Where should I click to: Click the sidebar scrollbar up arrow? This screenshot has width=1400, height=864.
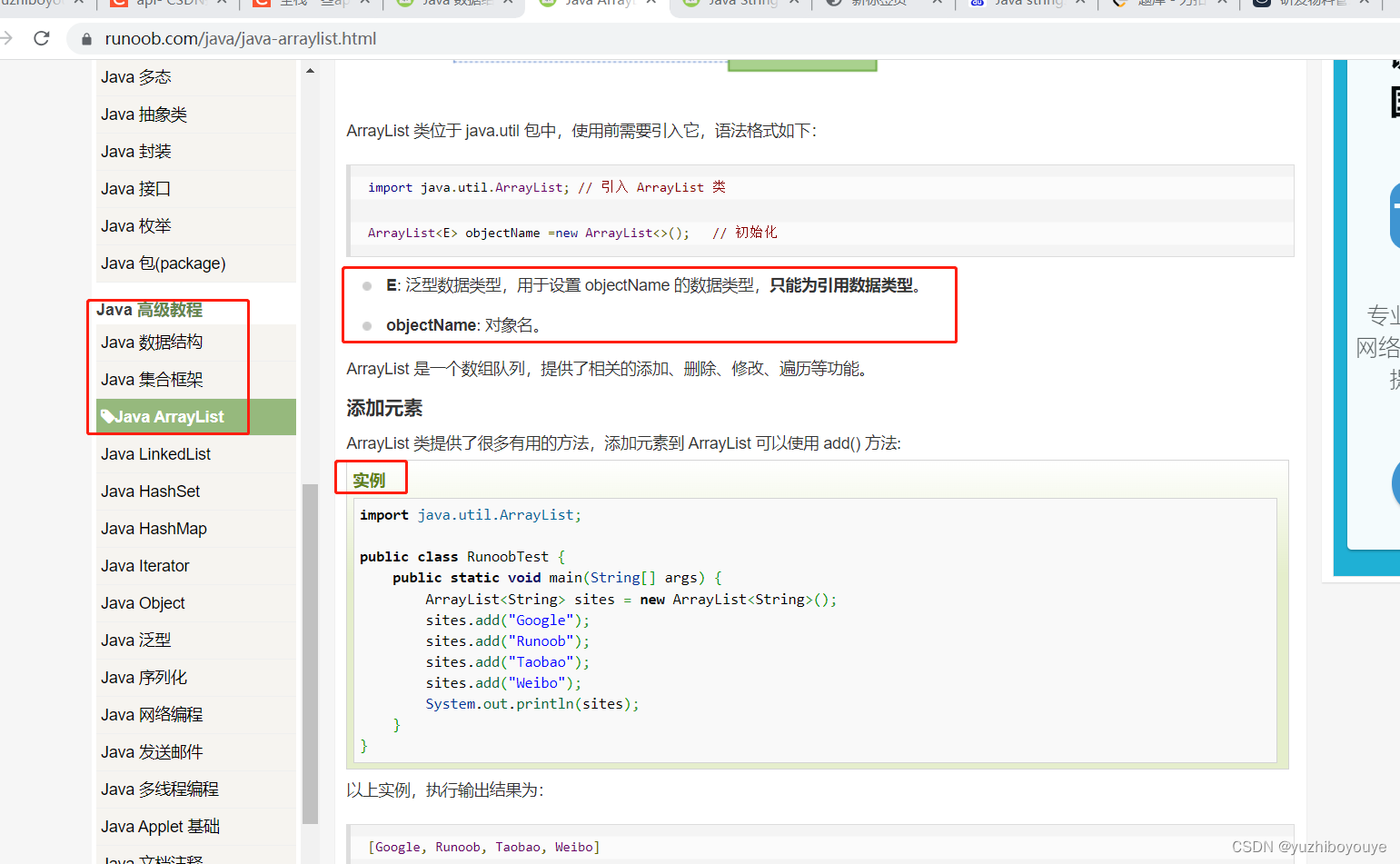(310, 71)
